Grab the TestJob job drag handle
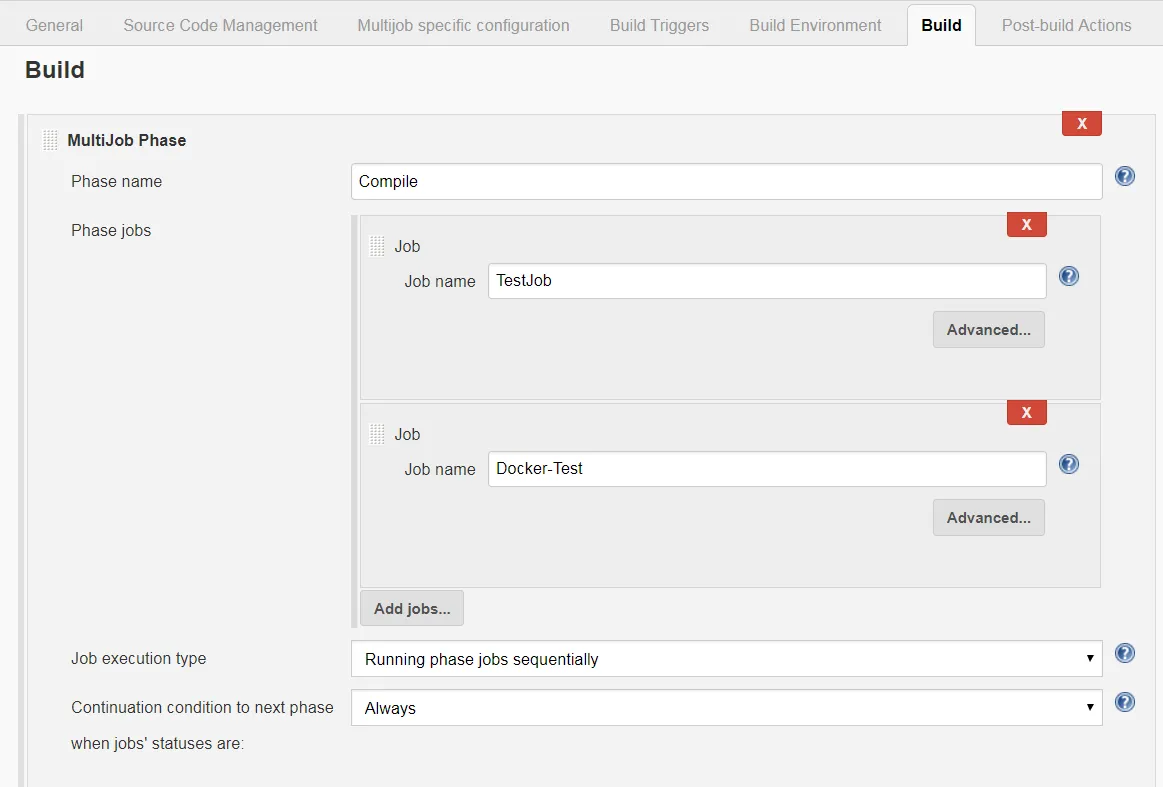This screenshot has width=1163, height=787. point(377,246)
